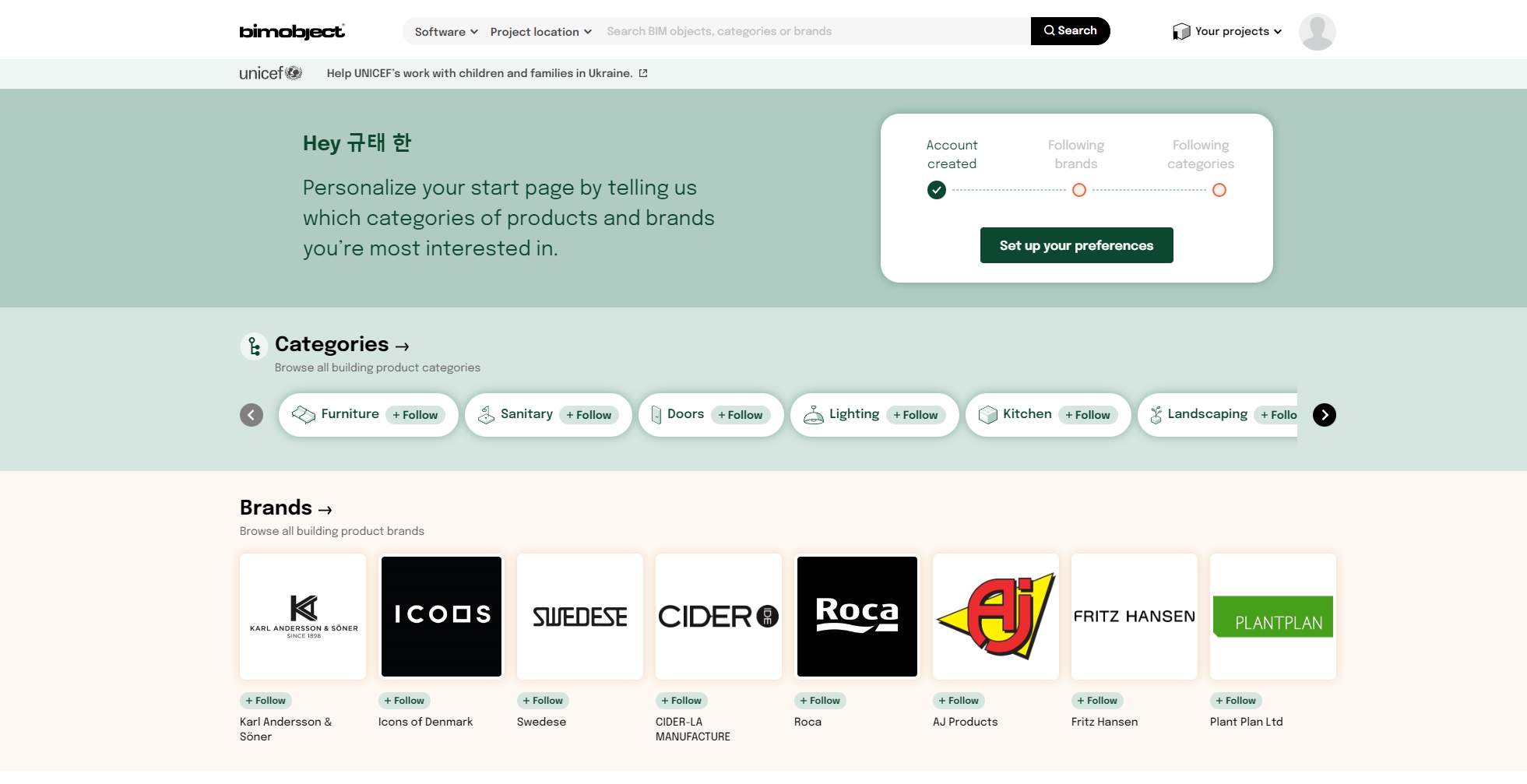Screen dimensions: 1527x784
Task: Click the Following categories progress step circle
Action: click(x=1219, y=190)
